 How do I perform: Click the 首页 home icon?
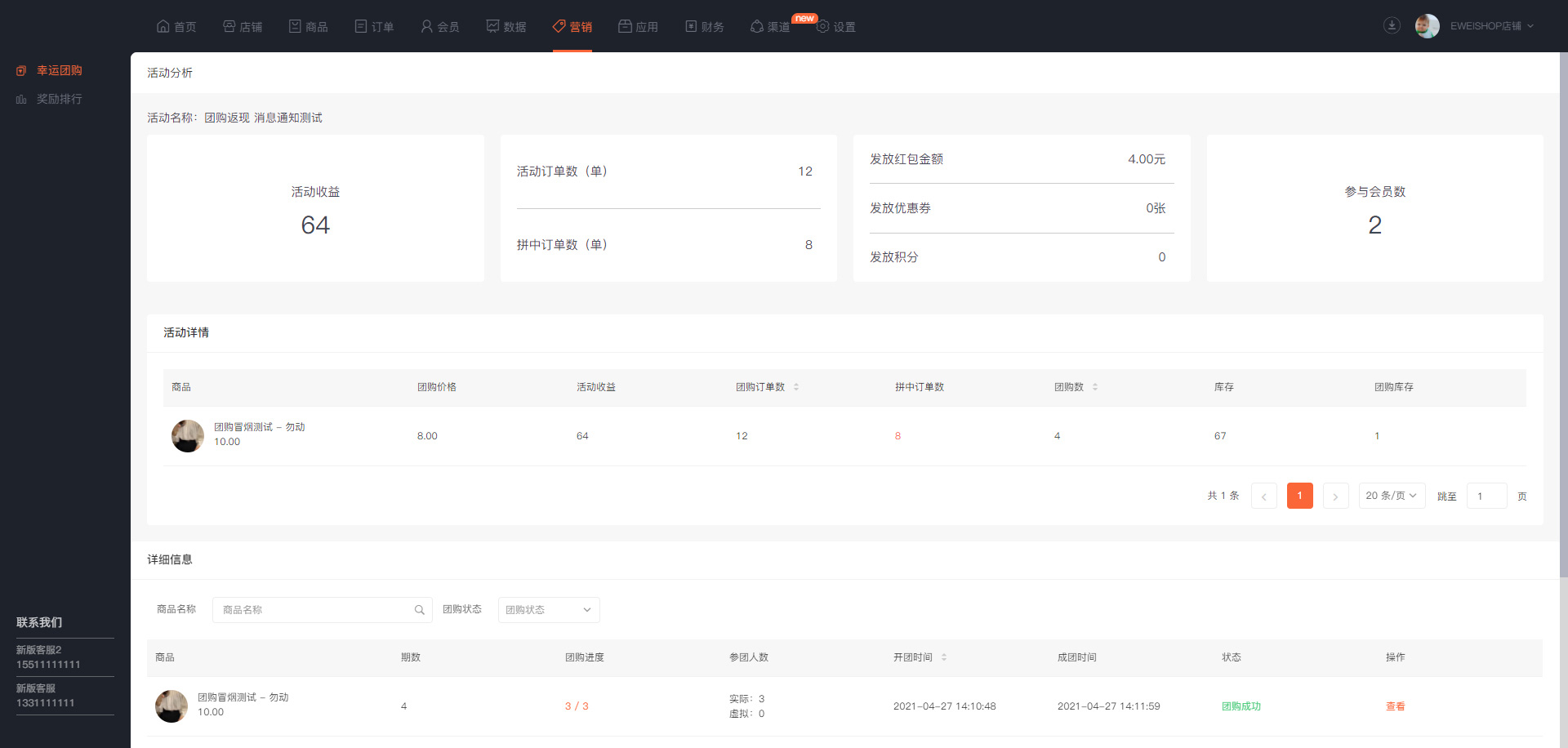(x=163, y=26)
